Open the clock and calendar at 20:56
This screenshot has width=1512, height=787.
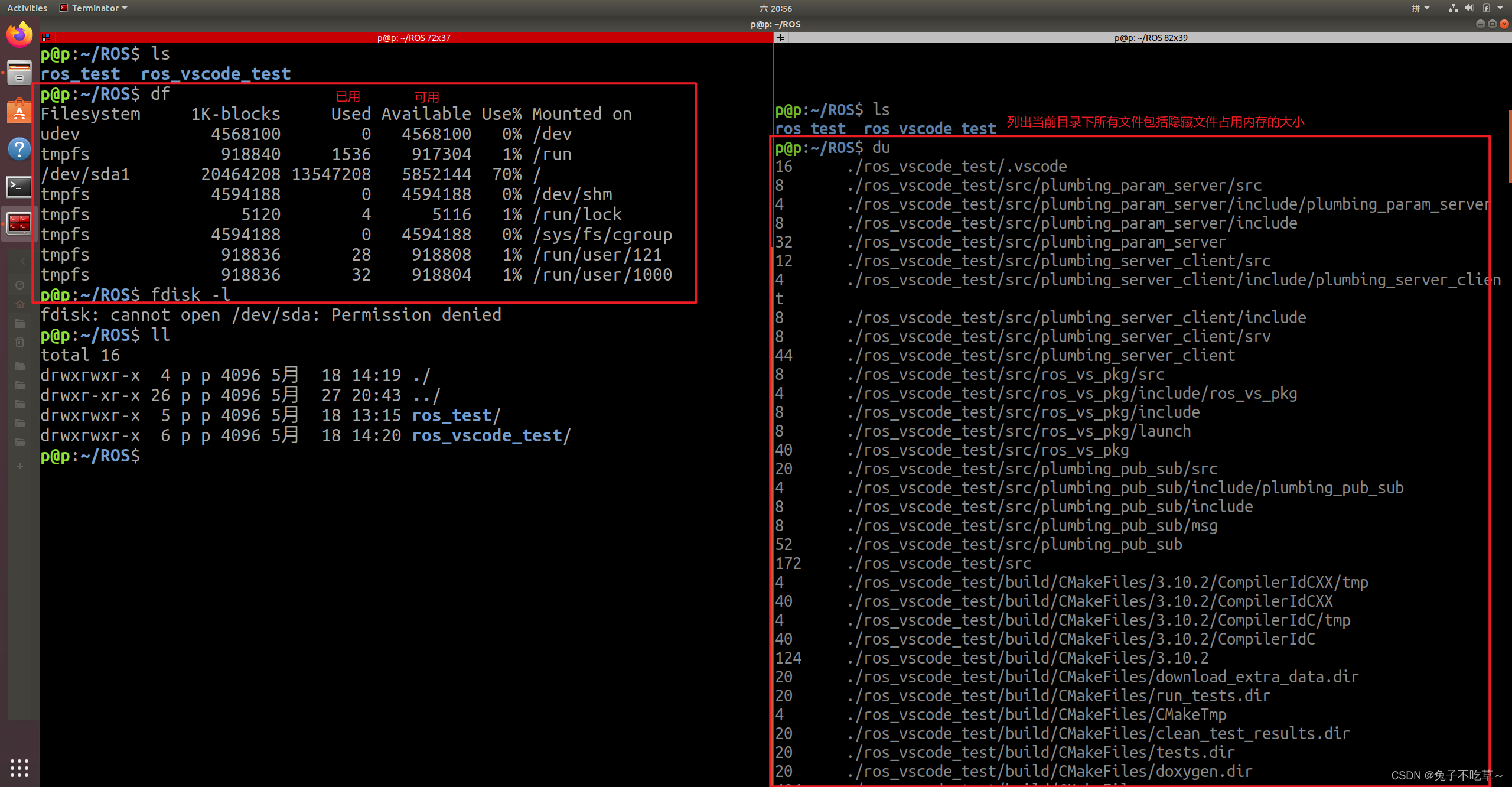click(x=775, y=8)
